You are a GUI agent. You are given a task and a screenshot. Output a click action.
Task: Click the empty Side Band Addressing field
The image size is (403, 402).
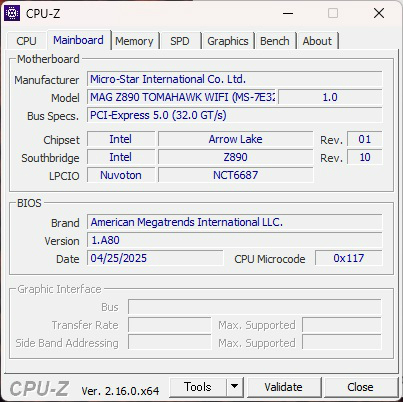click(170, 343)
